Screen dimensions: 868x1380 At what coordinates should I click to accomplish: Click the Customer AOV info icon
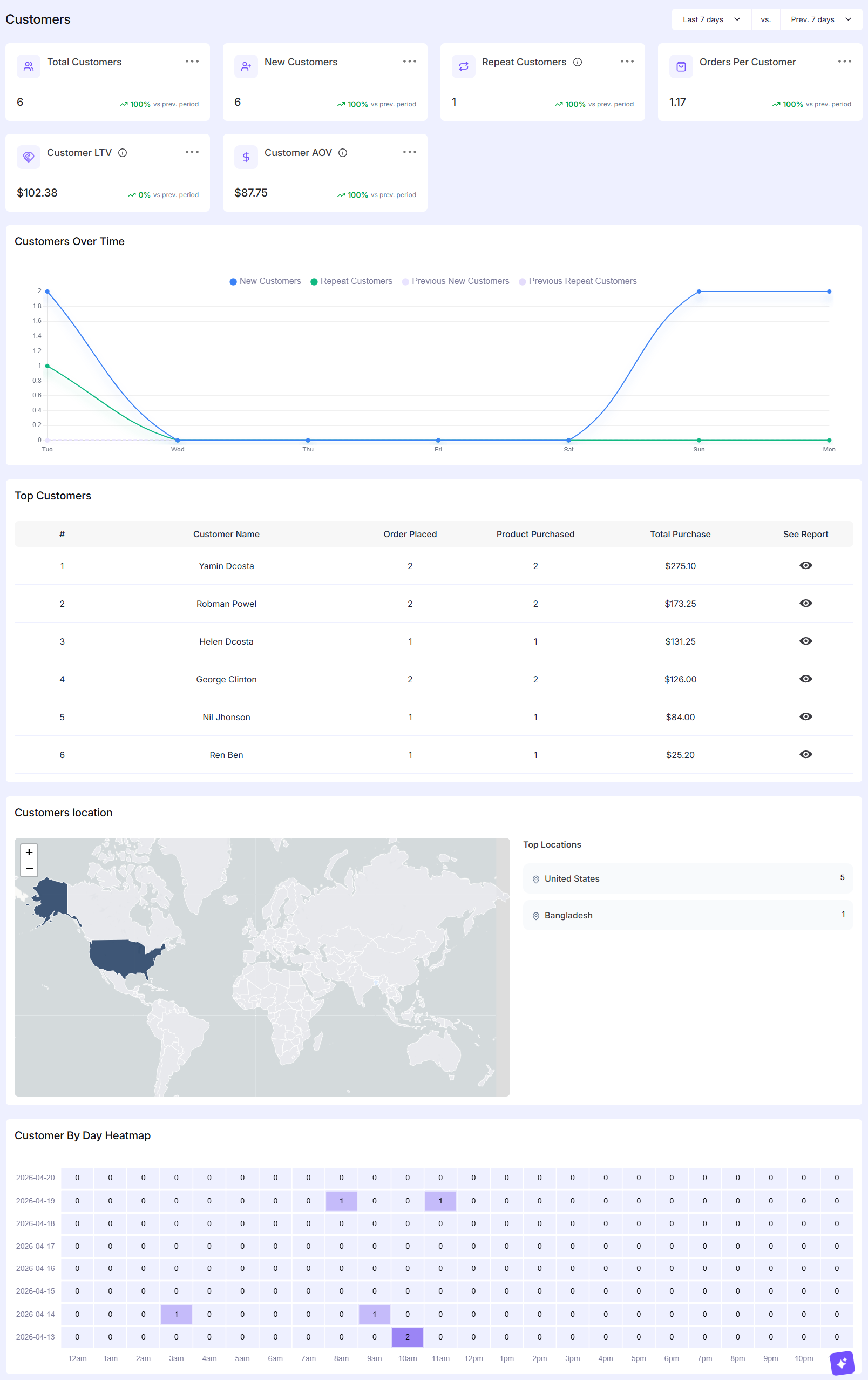click(343, 152)
